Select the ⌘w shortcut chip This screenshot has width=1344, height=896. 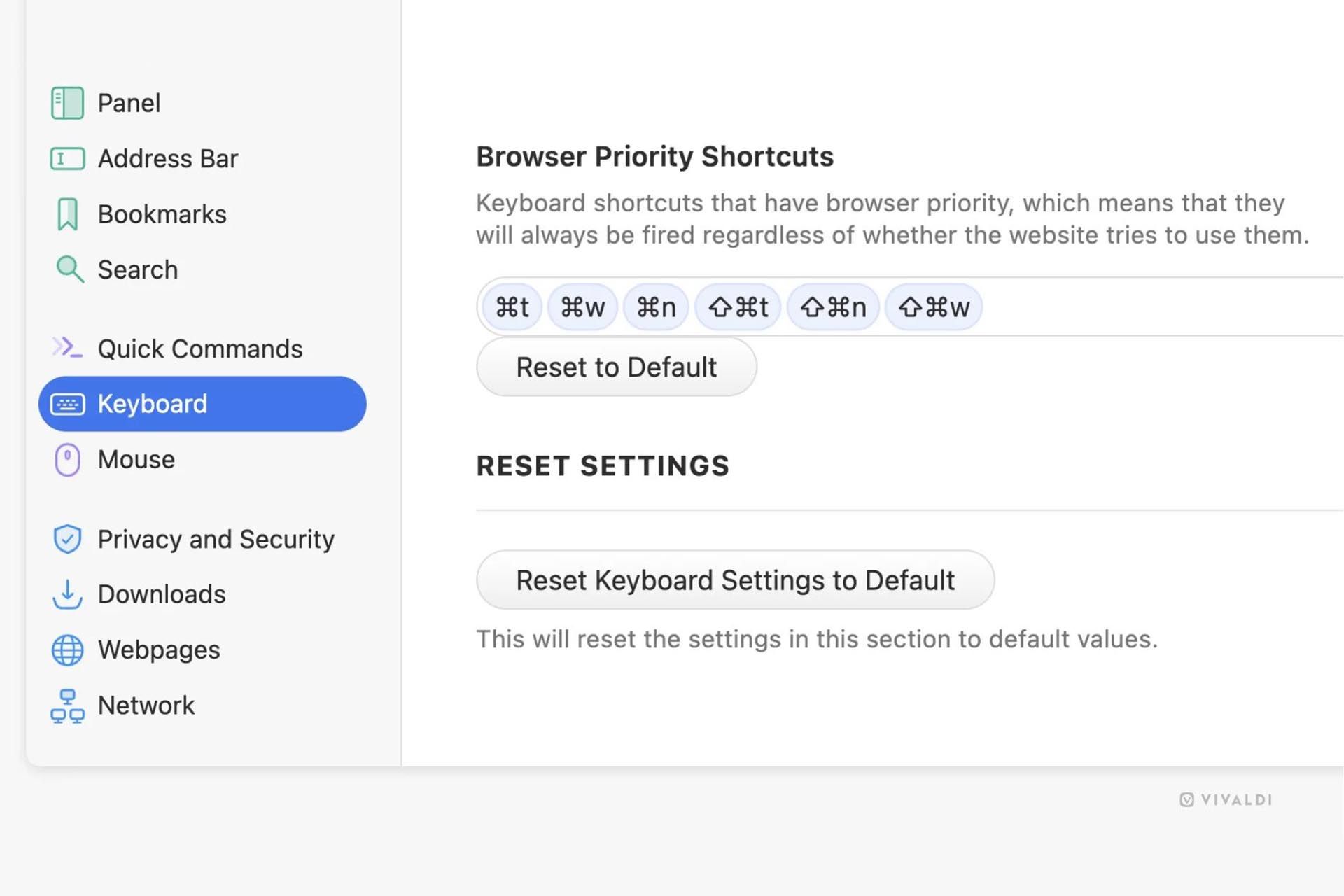(x=582, y=307)
